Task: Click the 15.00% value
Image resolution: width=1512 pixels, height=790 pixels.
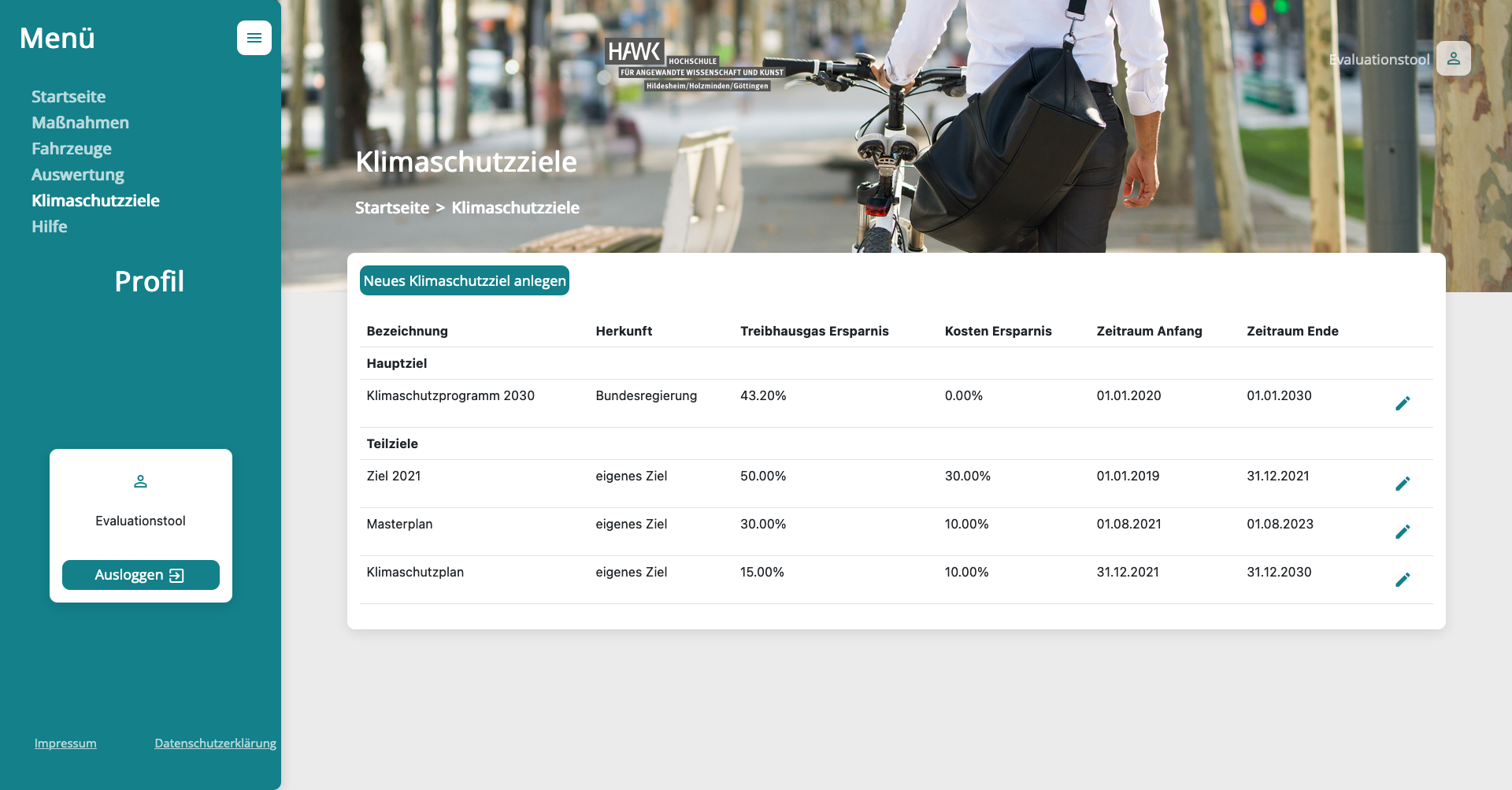Action: tap(762, 572)
